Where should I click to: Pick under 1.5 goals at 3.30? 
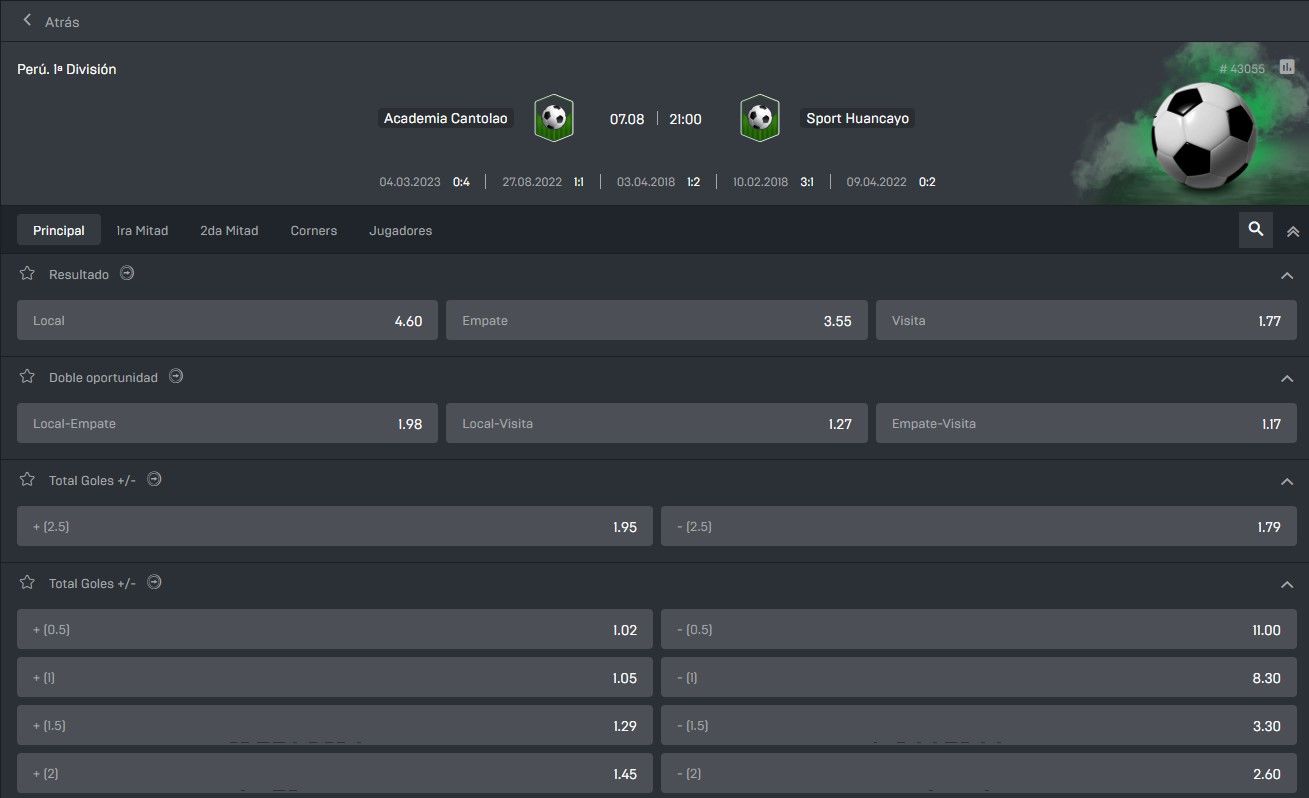(979, 725)
